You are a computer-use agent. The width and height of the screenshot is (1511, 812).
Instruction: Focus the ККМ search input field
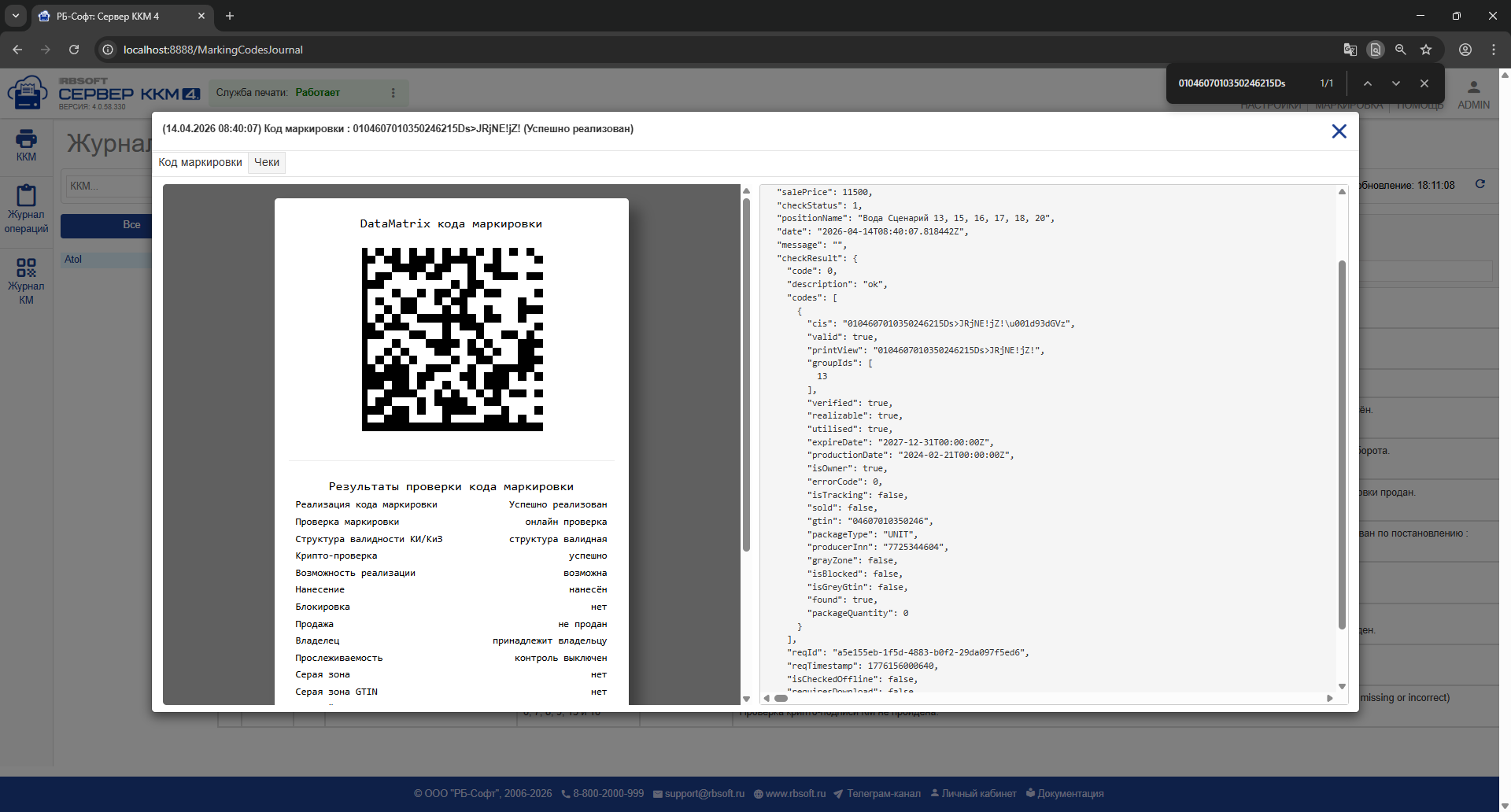(108, 186)
